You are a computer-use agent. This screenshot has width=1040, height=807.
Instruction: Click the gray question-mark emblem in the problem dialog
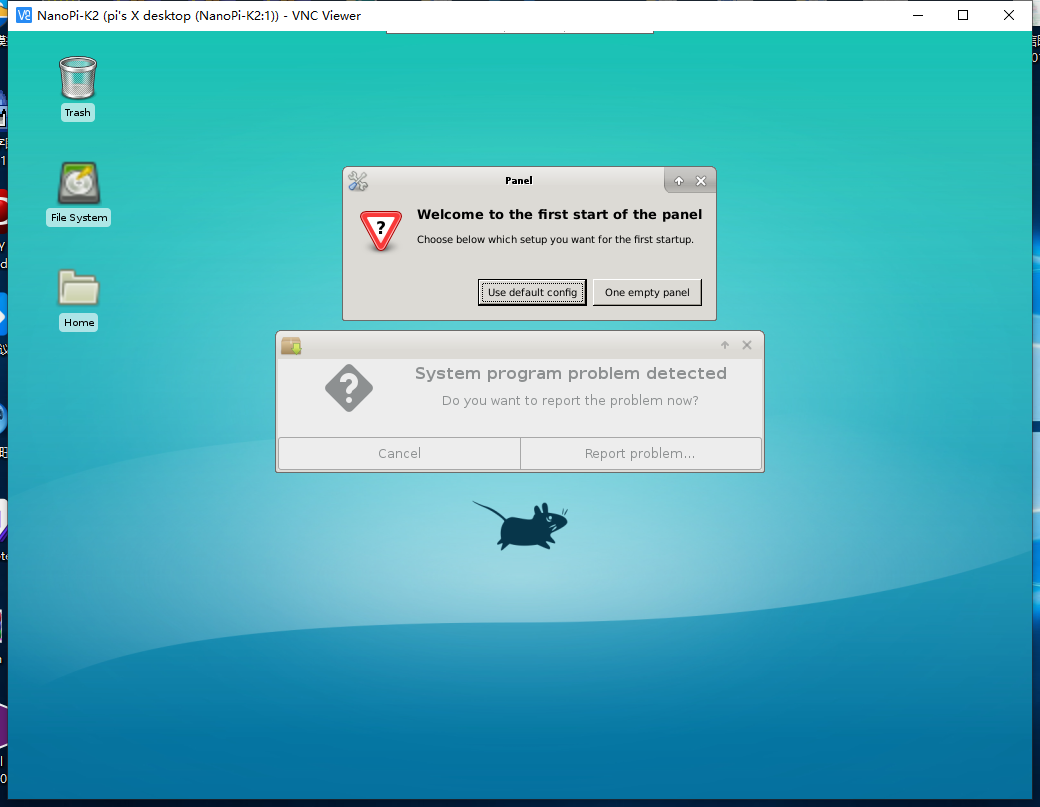click(x=349, y=388)
